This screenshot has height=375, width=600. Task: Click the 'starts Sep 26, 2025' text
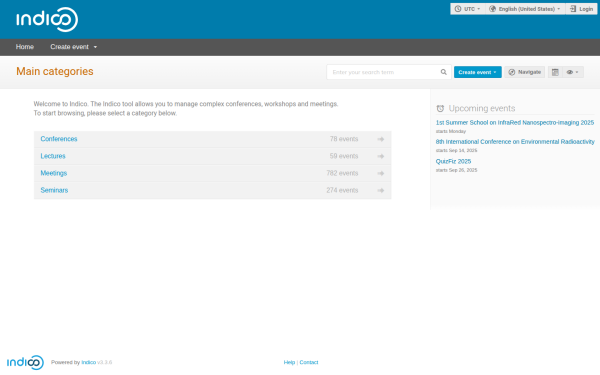457,170
